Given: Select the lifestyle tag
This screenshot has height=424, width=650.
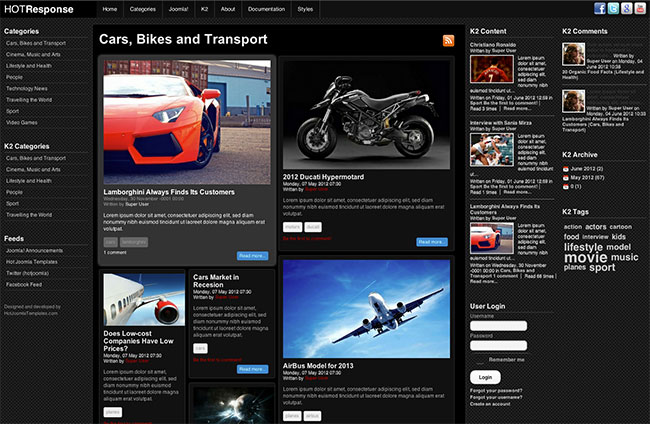Looking at the screenshot, I should 583,247.
